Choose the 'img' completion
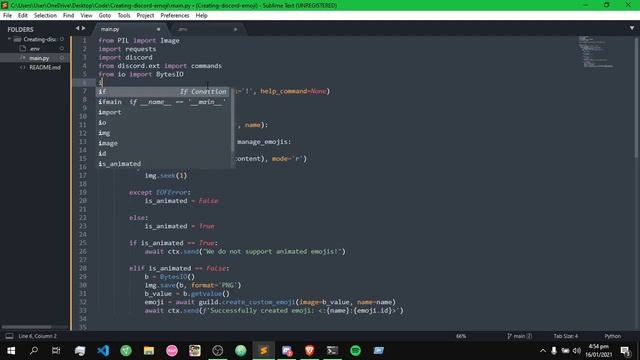Image resolution: width=640 pixels, height=360 pixels. [x=162, y=133]
